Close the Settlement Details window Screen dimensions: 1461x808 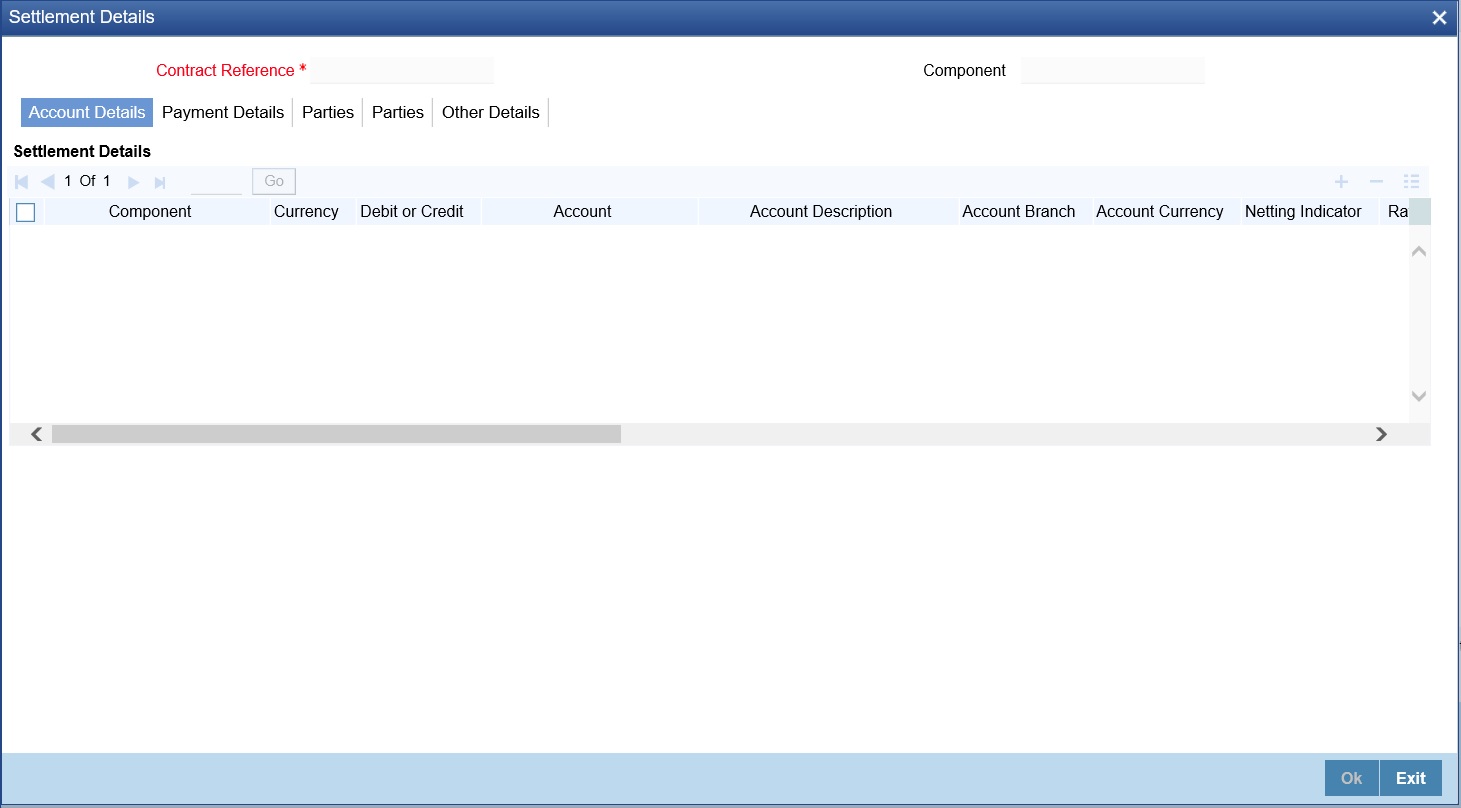coord(1439,18)
